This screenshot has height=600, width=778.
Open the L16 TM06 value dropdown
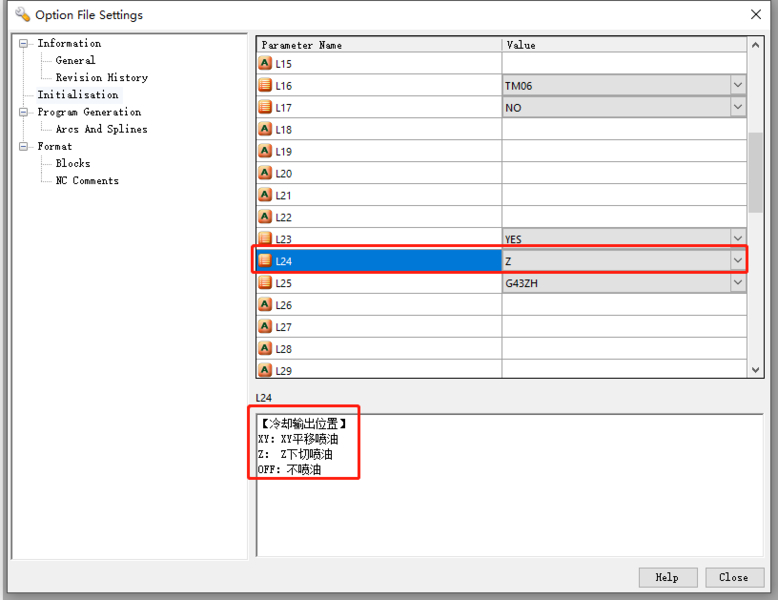(738, 85)
